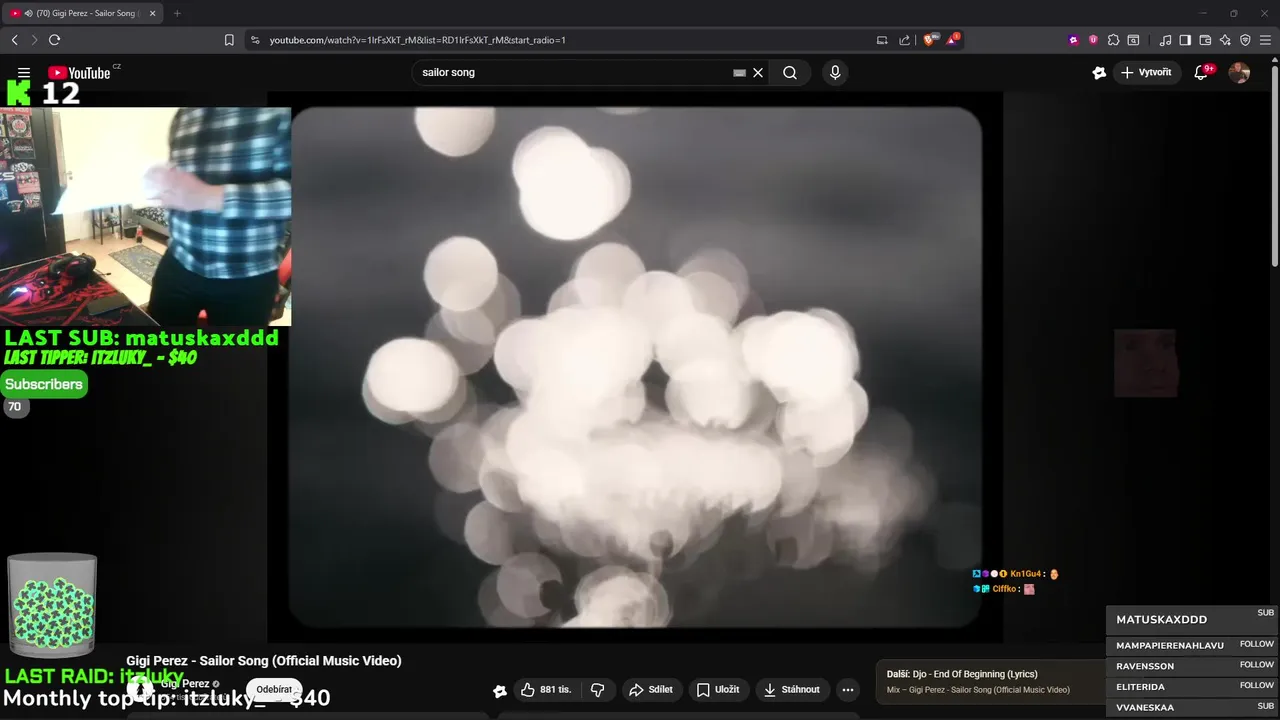Share this page from address bar
The image size is (1280, 720).
[904, 40]
